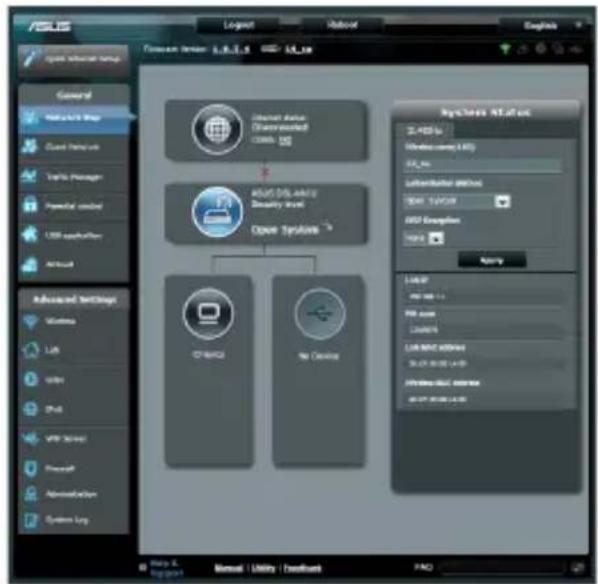The image size is (598, 584).
Task: Open the Feedback link in footer
Action: (x=303, y=568)
